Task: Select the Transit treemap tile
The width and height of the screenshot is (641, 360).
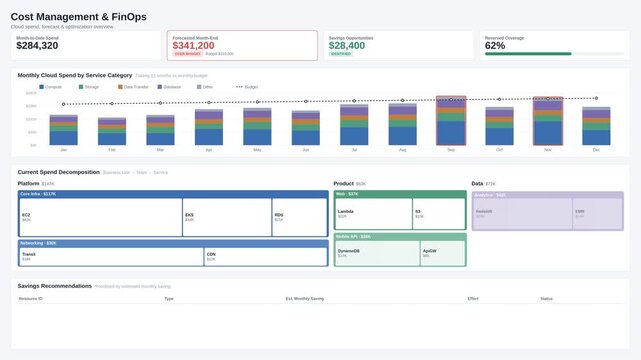Action: 111,257
